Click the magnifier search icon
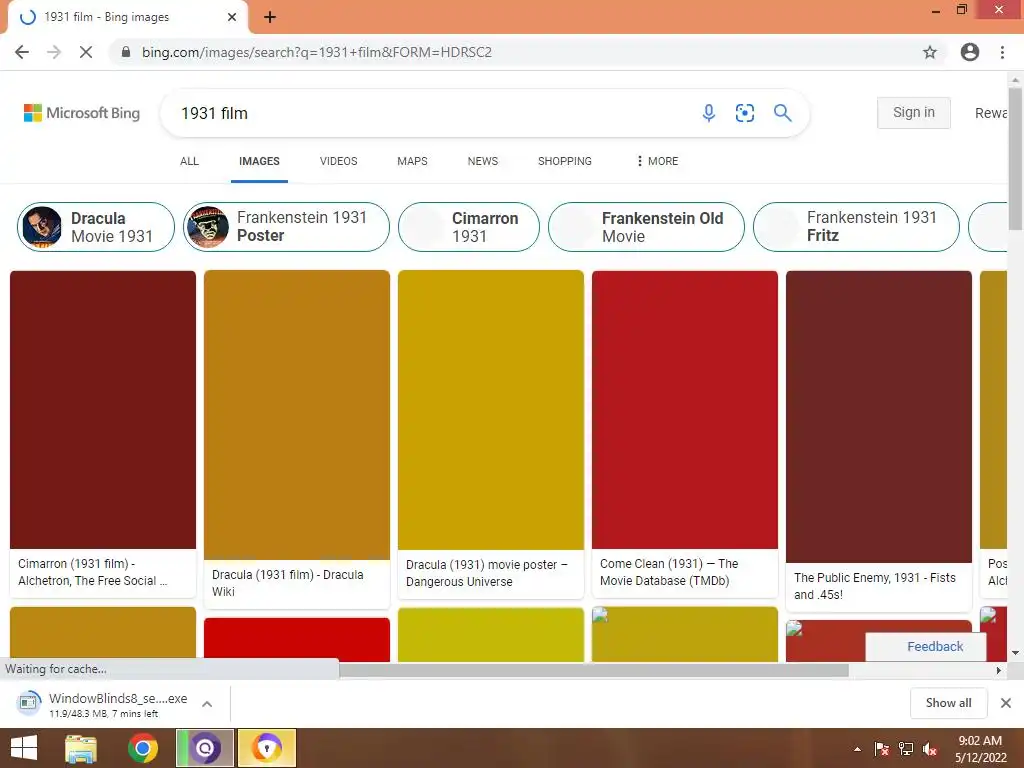 coord(782,113)
